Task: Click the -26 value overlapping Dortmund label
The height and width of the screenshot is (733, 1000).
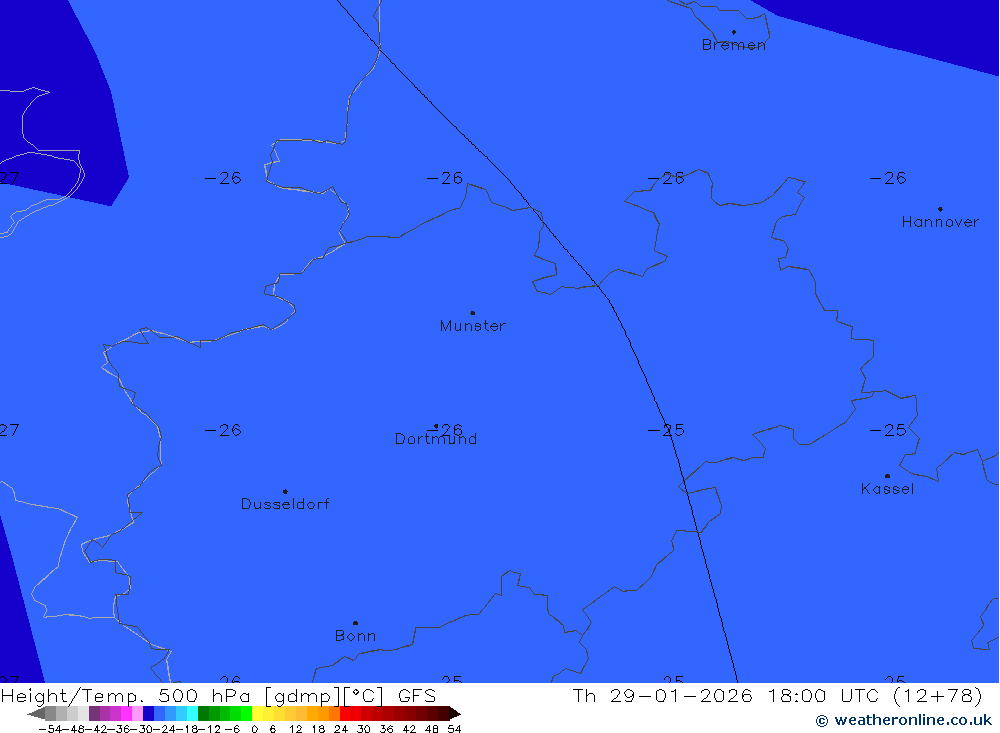Action: pos(445,430)
